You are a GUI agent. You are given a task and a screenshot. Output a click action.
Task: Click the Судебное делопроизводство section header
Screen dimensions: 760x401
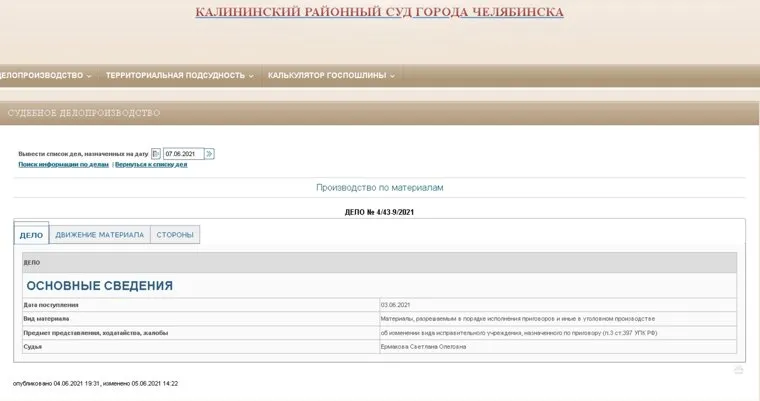[84, 113]
